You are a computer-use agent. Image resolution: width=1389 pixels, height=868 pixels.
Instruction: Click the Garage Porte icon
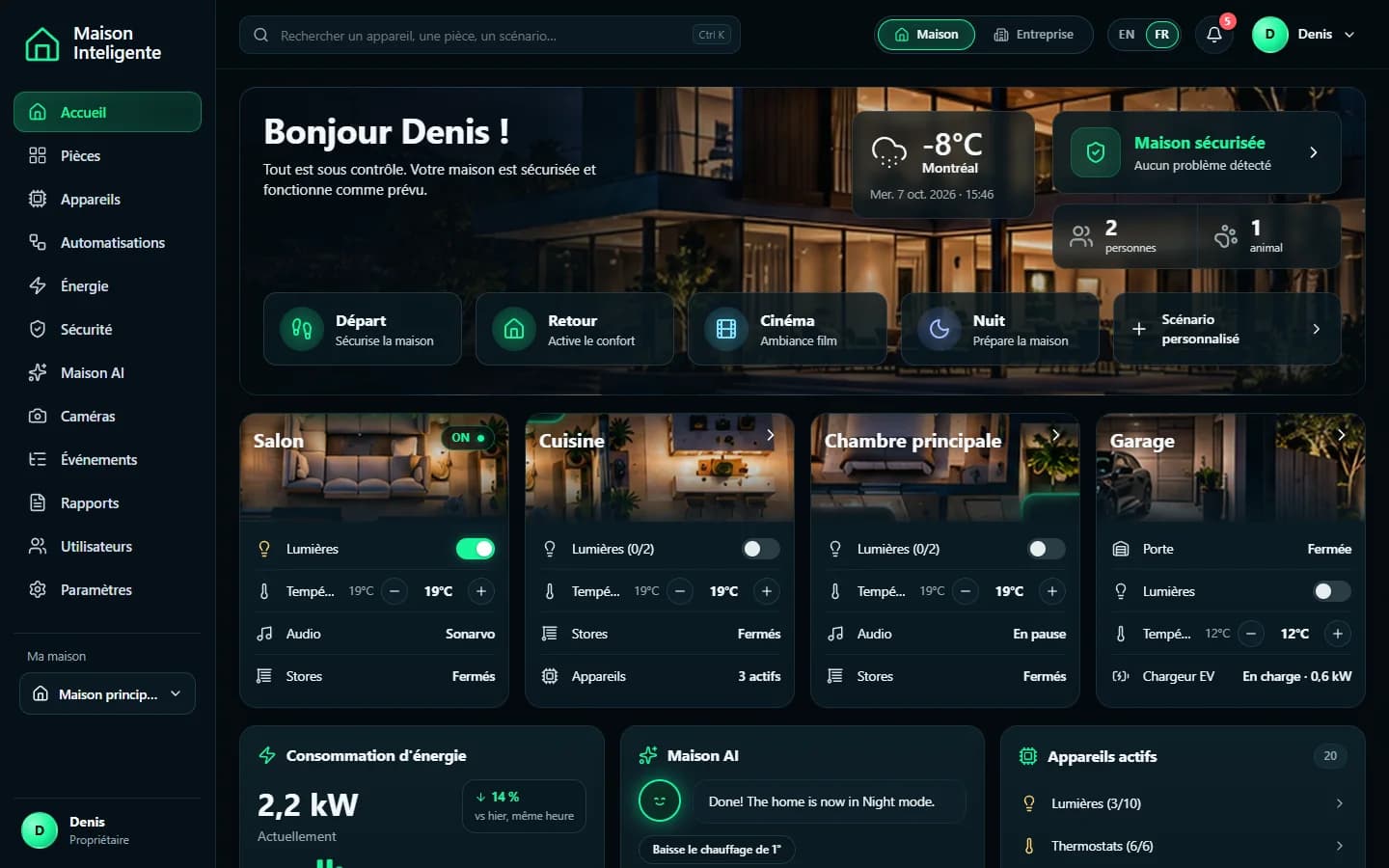click(1121, 549)
